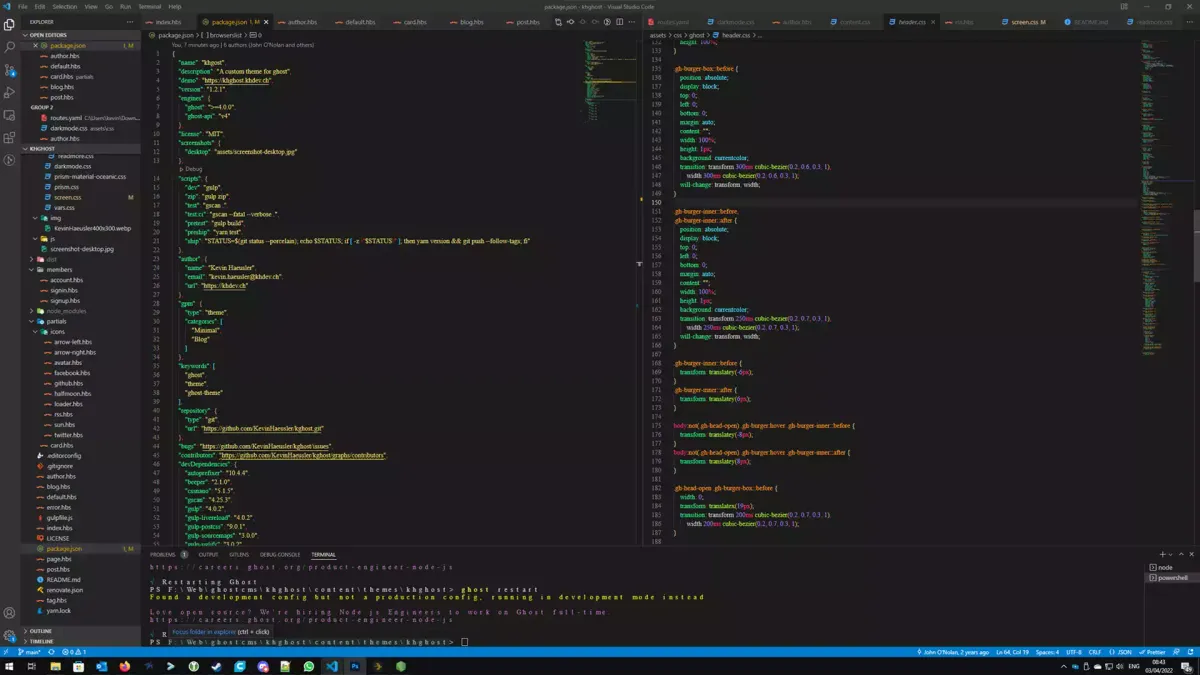Close the terminal panel
This screenshot has width=1200, height=675.
coord(1191,554)
